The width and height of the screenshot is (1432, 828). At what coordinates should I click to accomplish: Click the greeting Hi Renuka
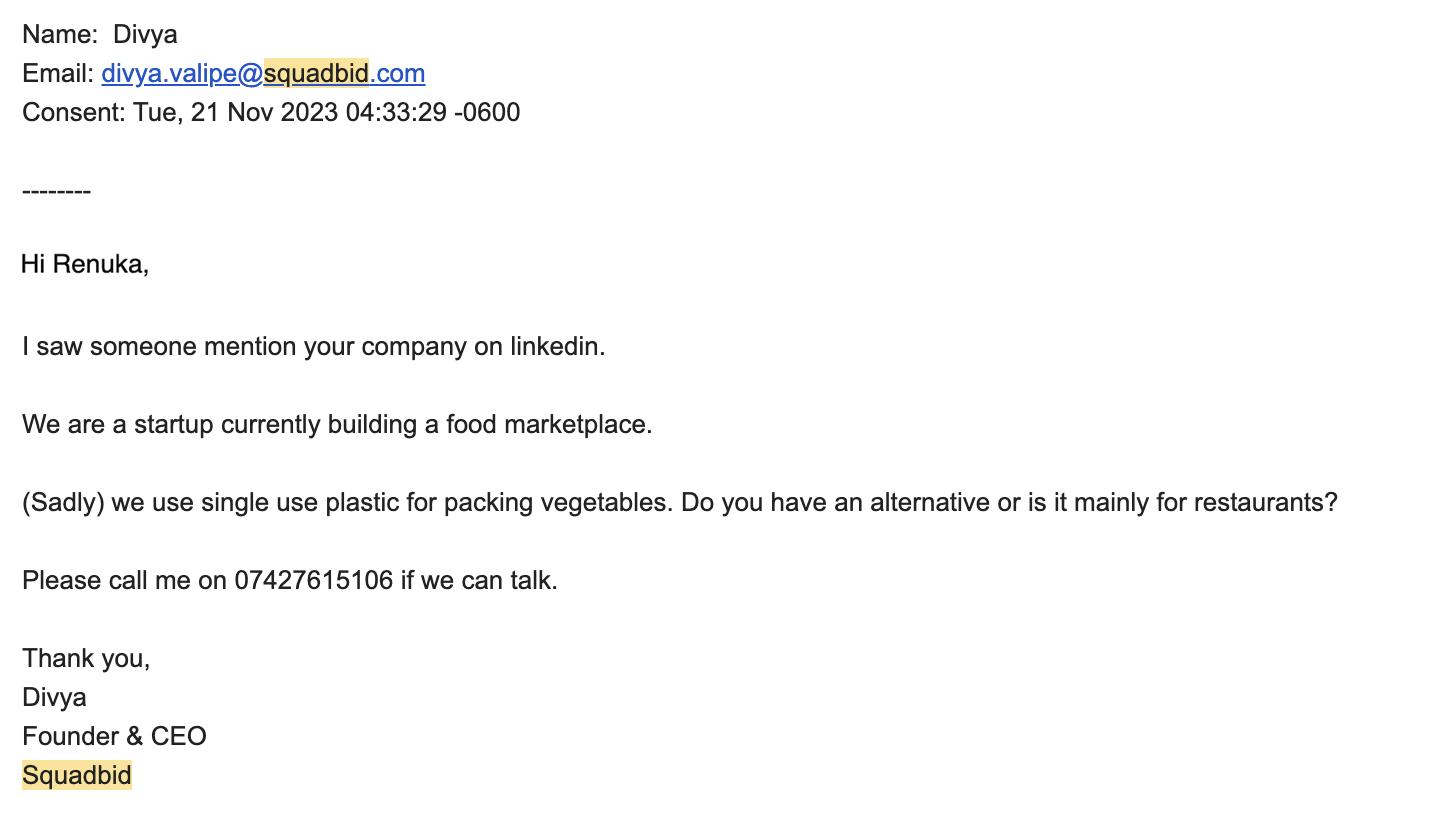coord(85,264)
